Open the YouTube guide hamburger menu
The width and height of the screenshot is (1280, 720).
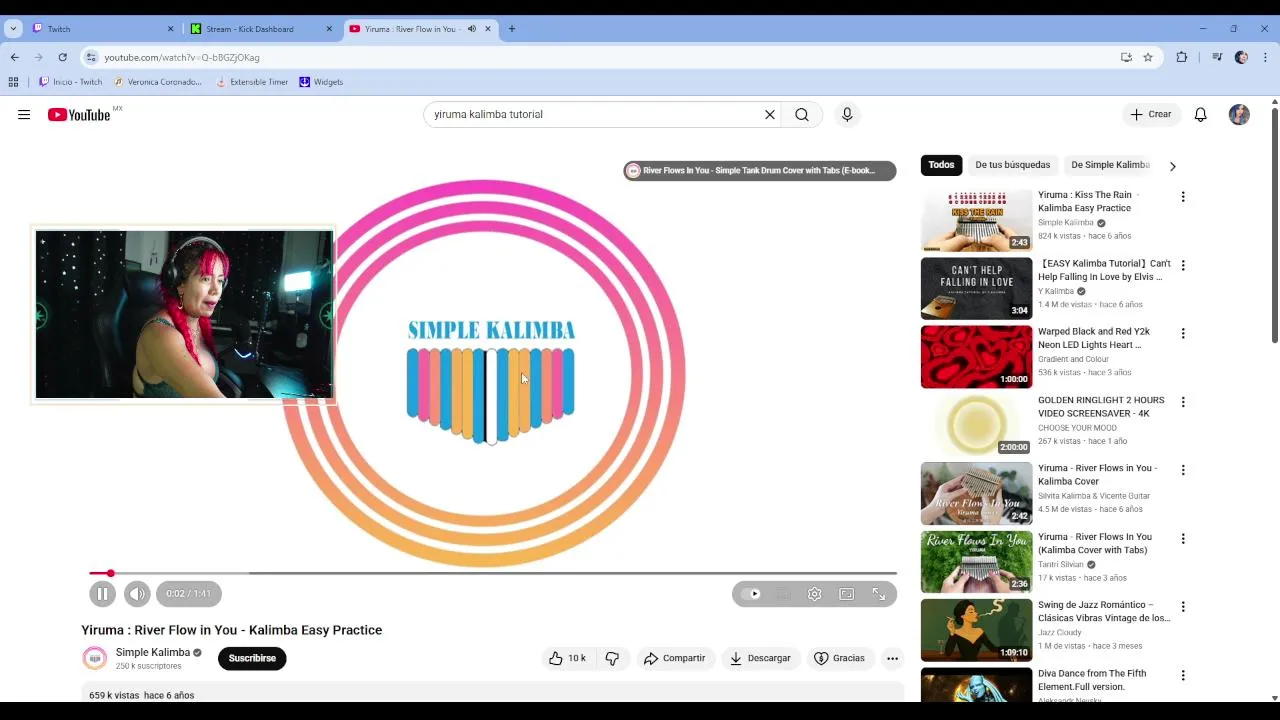coord(24,115)
